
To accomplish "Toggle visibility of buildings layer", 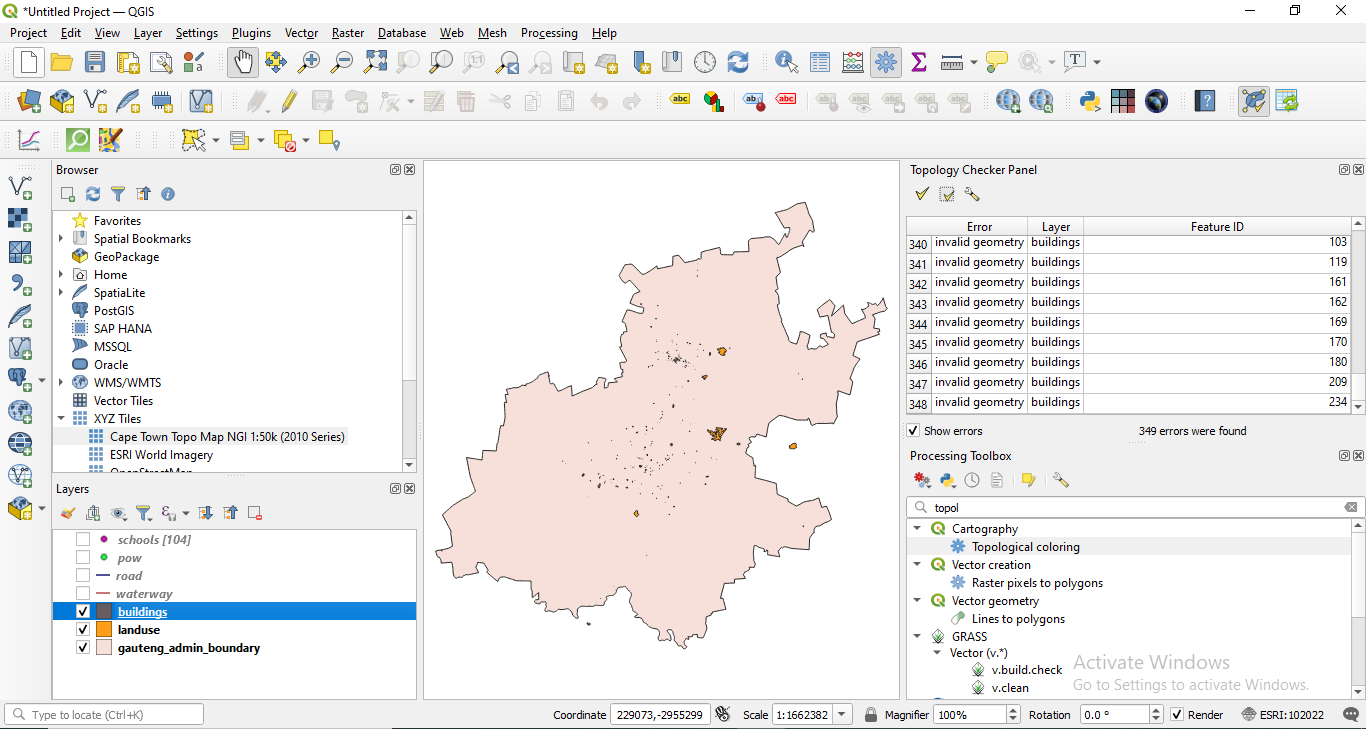I will tap(83, 611).
